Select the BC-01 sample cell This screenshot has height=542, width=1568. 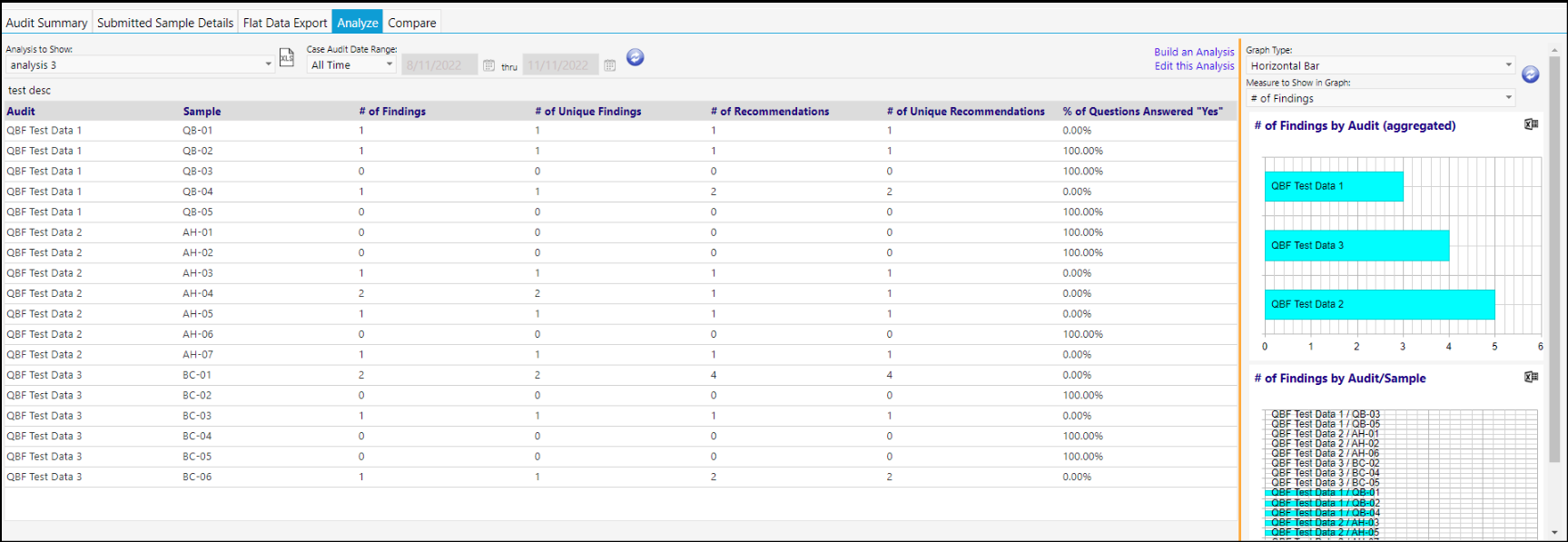coord(197,375)
